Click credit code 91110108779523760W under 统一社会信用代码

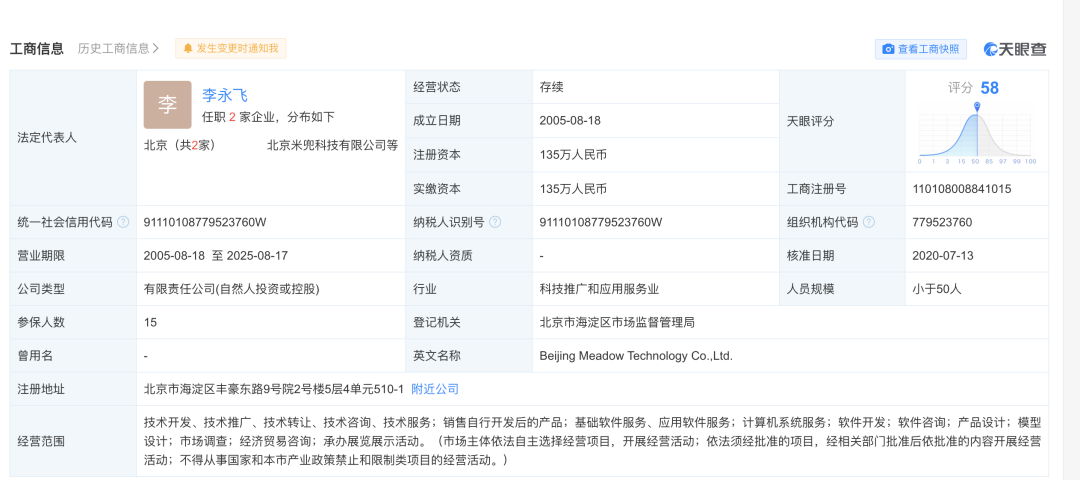click(x=205, y=222)
